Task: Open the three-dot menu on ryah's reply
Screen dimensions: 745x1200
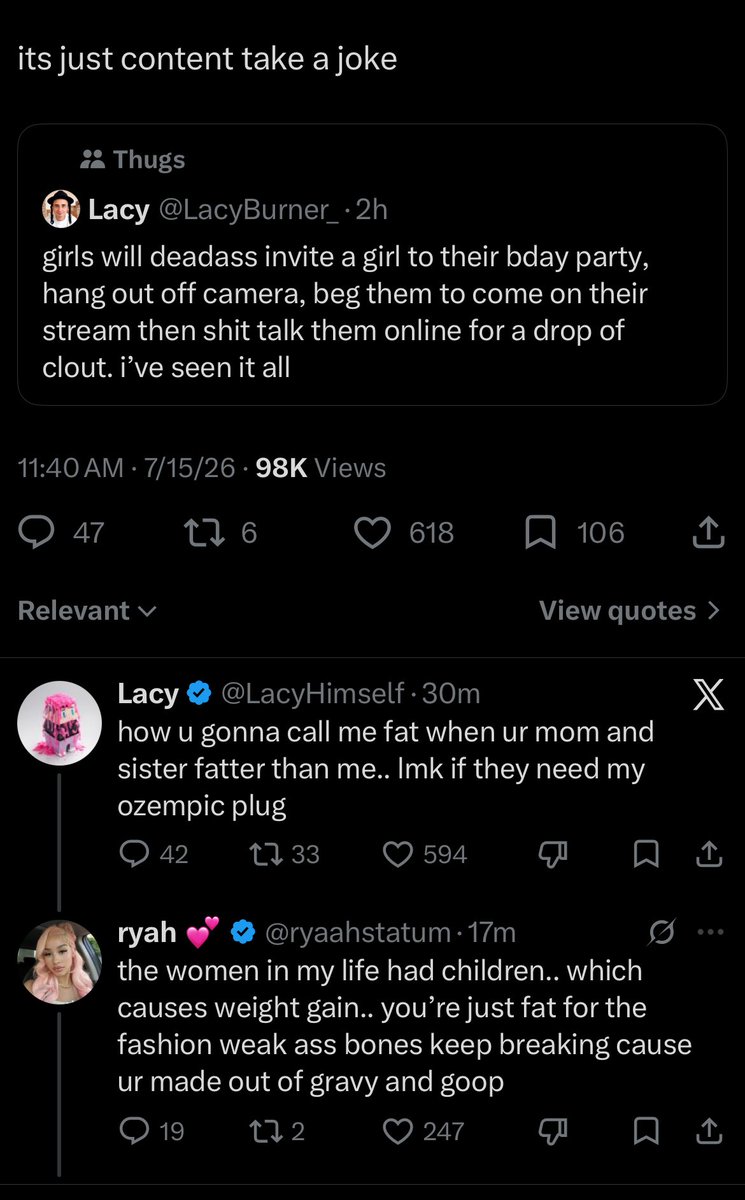Action: 708,932
